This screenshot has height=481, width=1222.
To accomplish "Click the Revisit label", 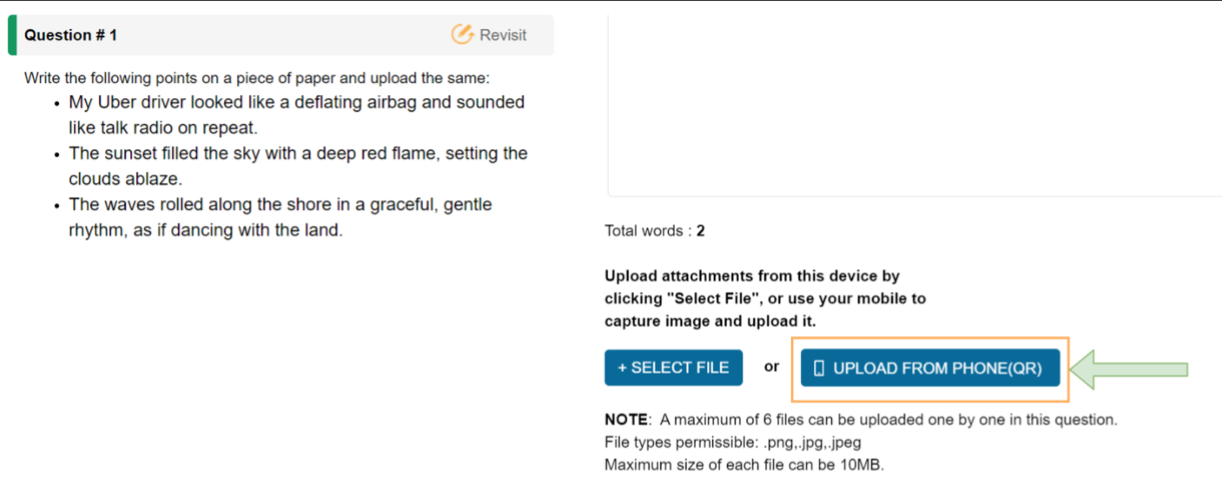I will [x=503, y=35].
